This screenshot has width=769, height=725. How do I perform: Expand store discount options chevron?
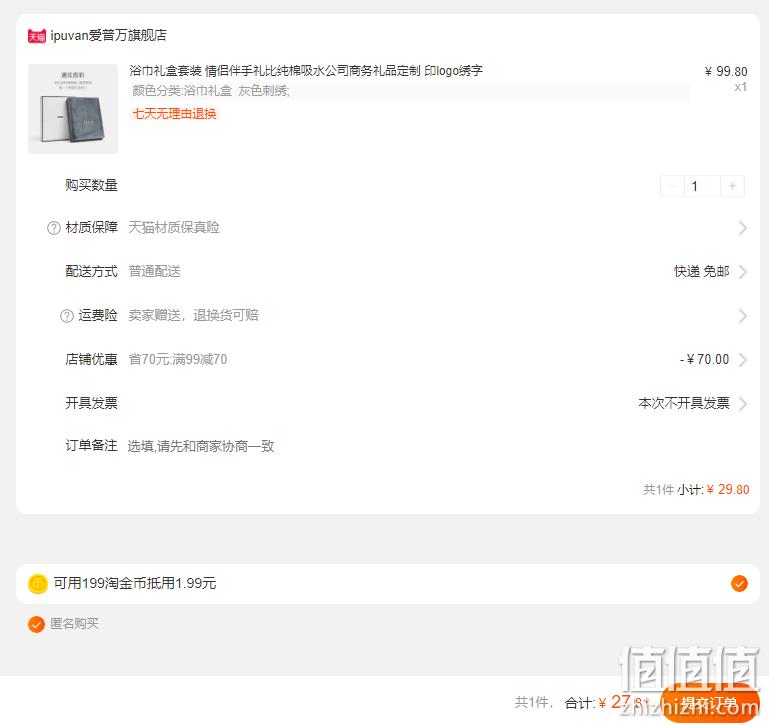point(743,360)
